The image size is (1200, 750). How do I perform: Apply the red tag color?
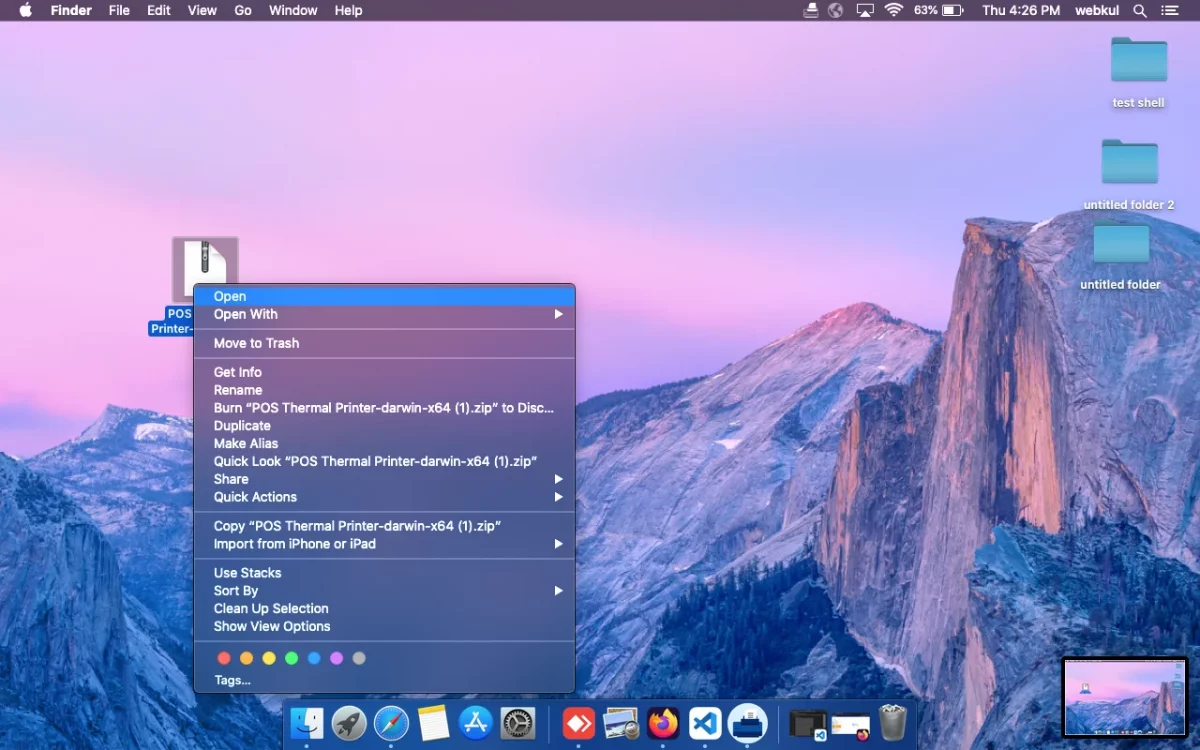[224, 658]
